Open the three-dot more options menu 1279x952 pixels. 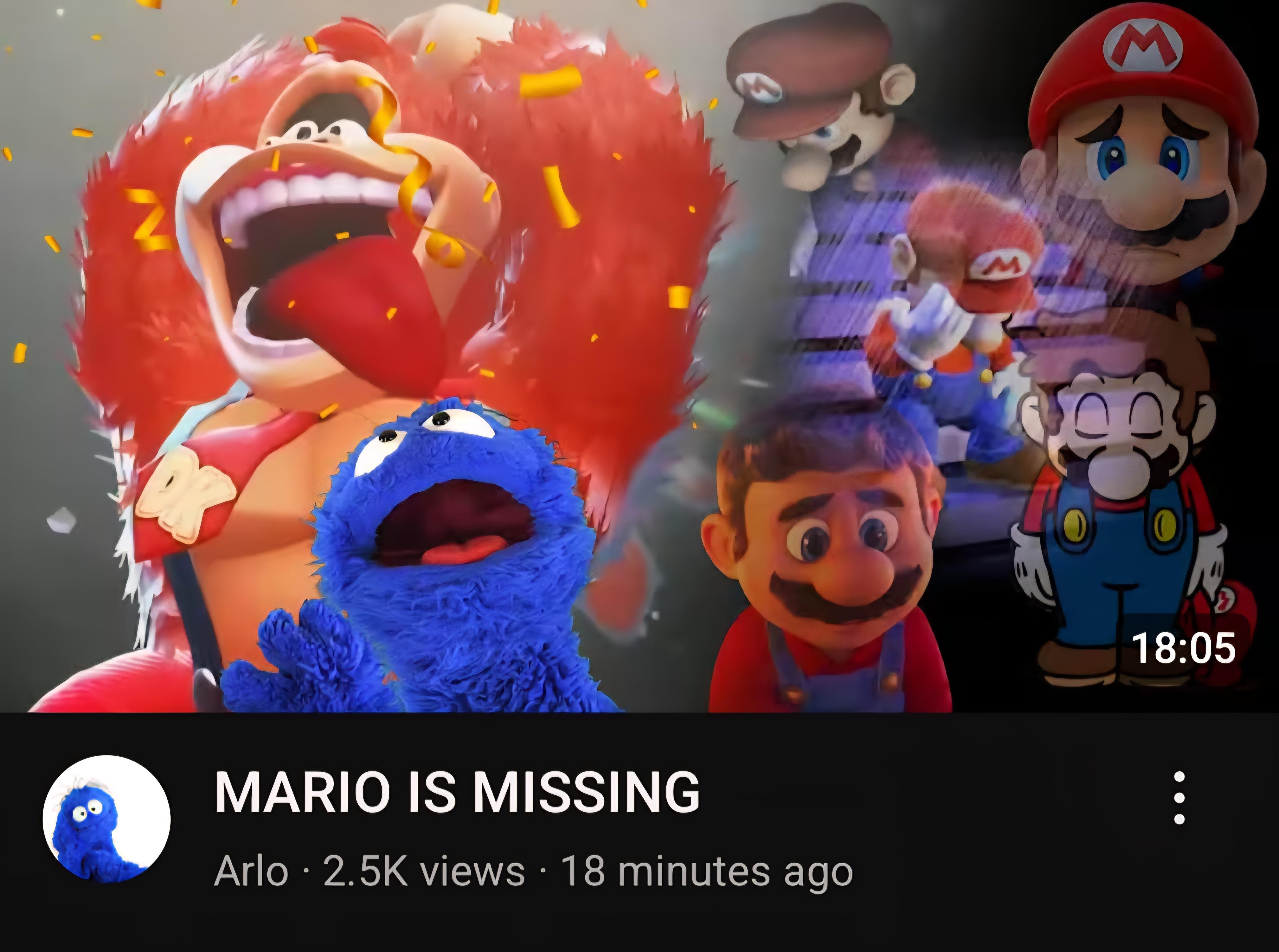pos(1179,798)
